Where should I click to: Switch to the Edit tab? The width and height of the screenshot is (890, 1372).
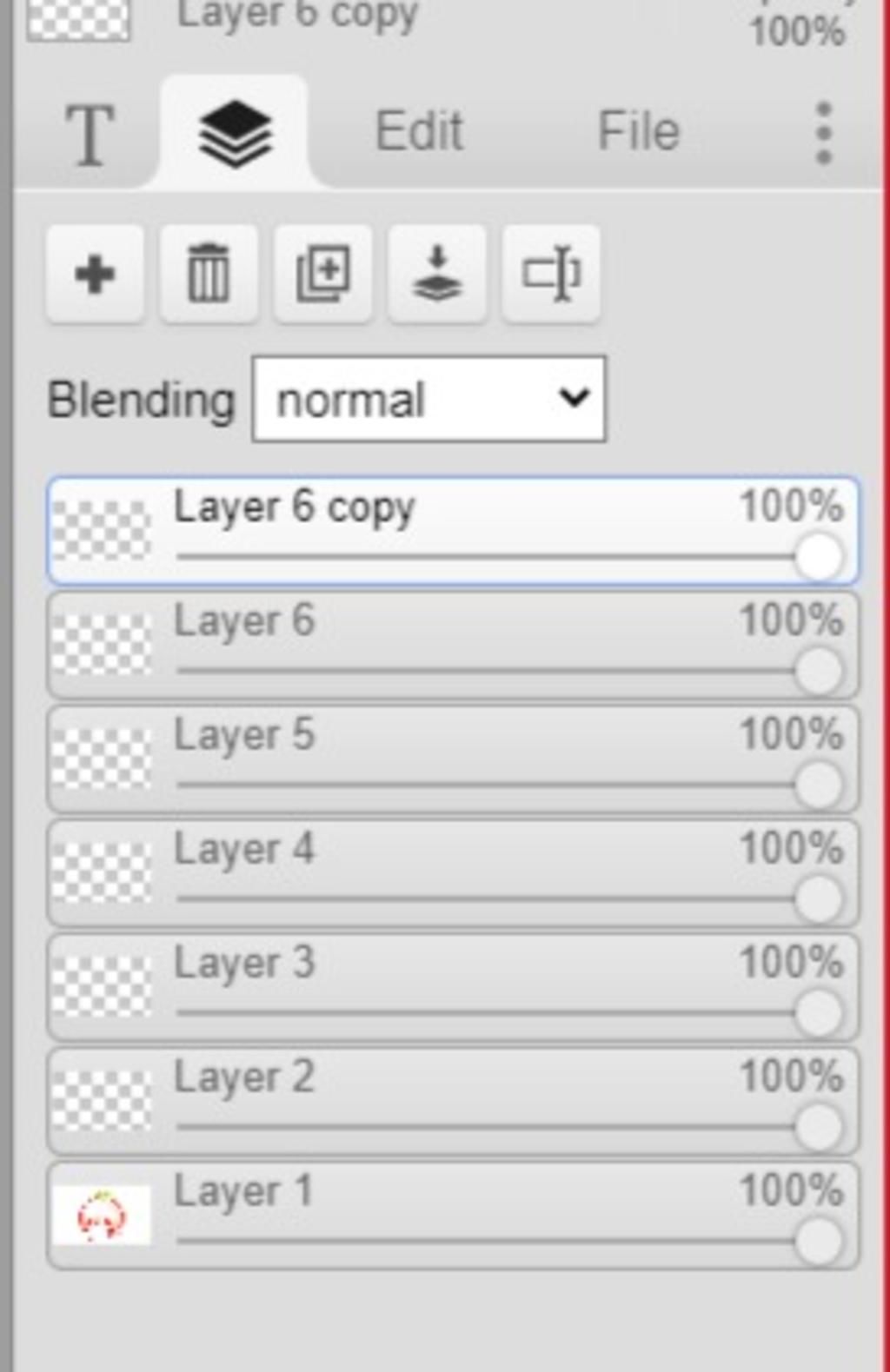click(419, 131)
